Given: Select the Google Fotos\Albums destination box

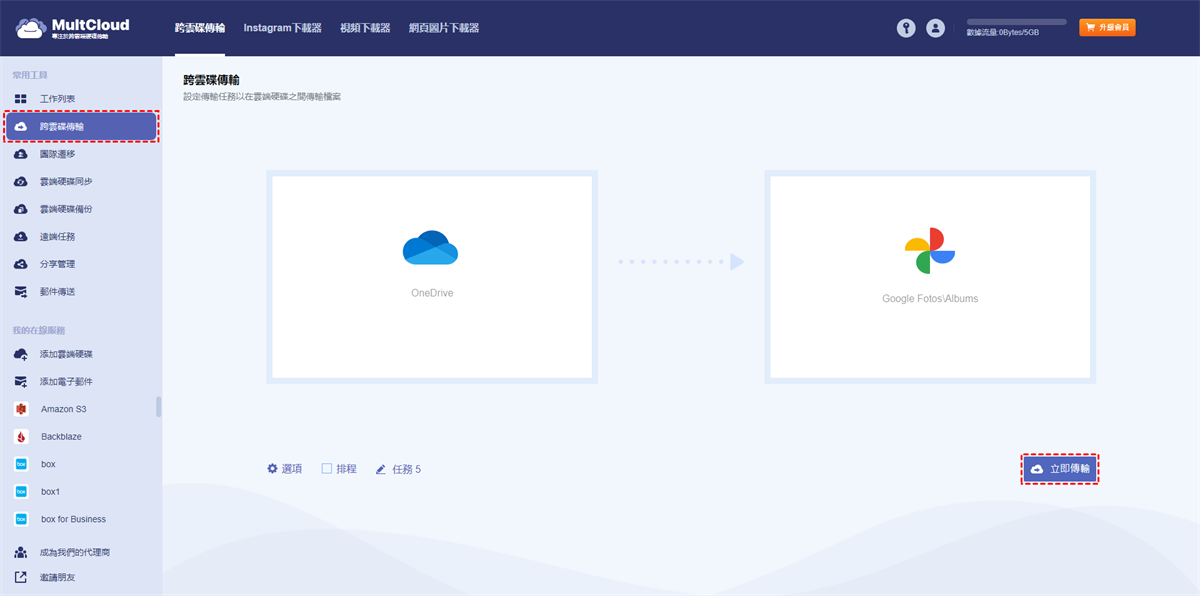Looking at the screenshot, I should point(930,277).
